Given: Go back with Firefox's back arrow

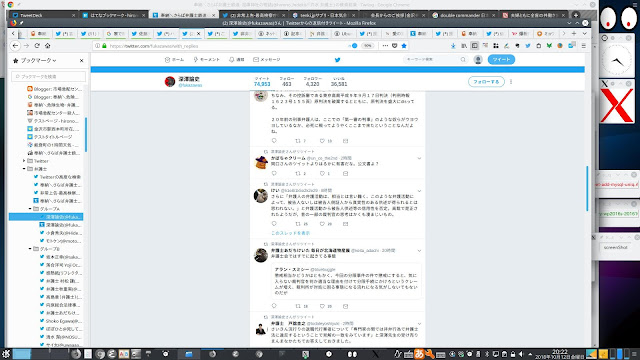Looking at the screenshot, I should coord(15,46).
